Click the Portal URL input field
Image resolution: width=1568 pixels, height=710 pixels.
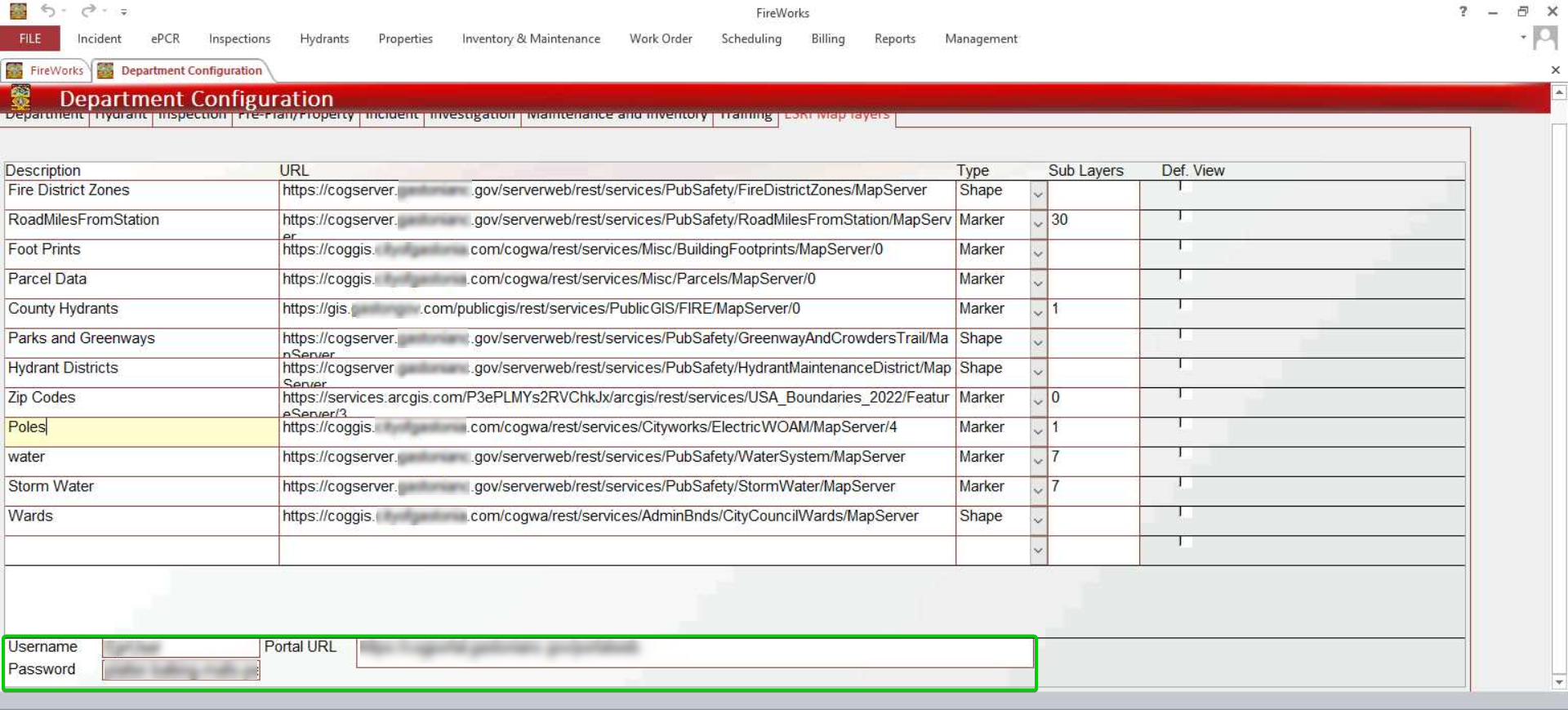click(695, 653)
